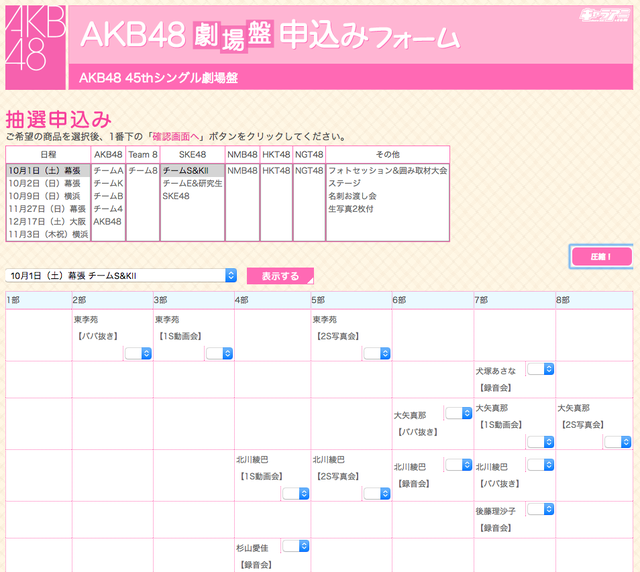Click the AKB48 logo
Screen dimensions: 640x572
tap(36, 47)
